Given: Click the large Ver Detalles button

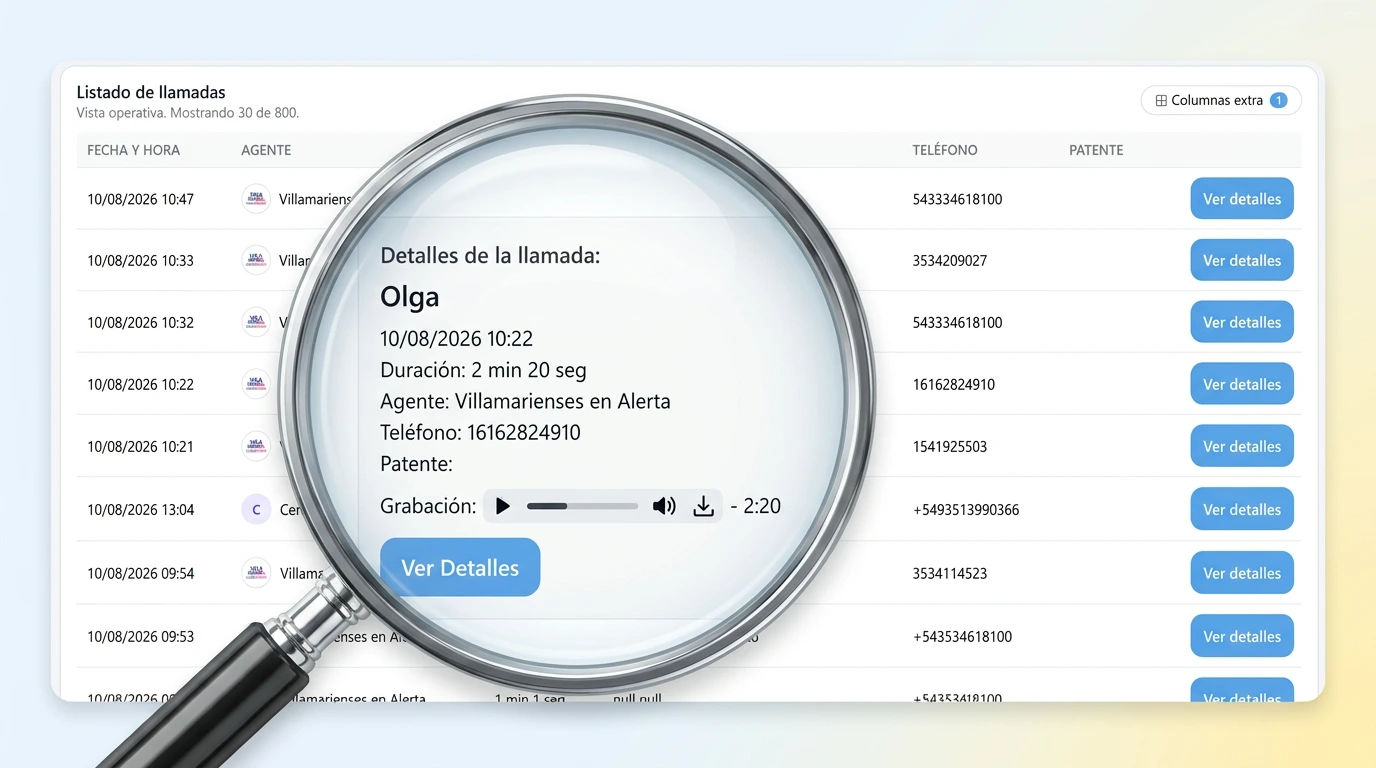Looking at the screenshot, I should pyautogui.click(x=460, y=567).
